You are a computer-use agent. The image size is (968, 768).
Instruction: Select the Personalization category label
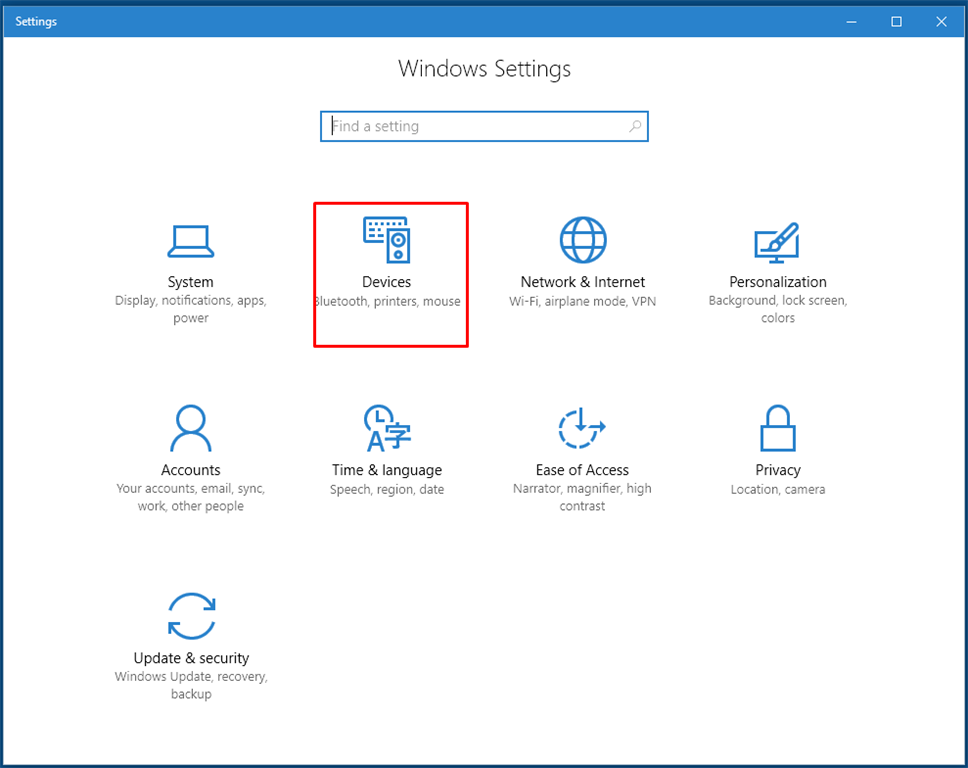coord(778,282)
